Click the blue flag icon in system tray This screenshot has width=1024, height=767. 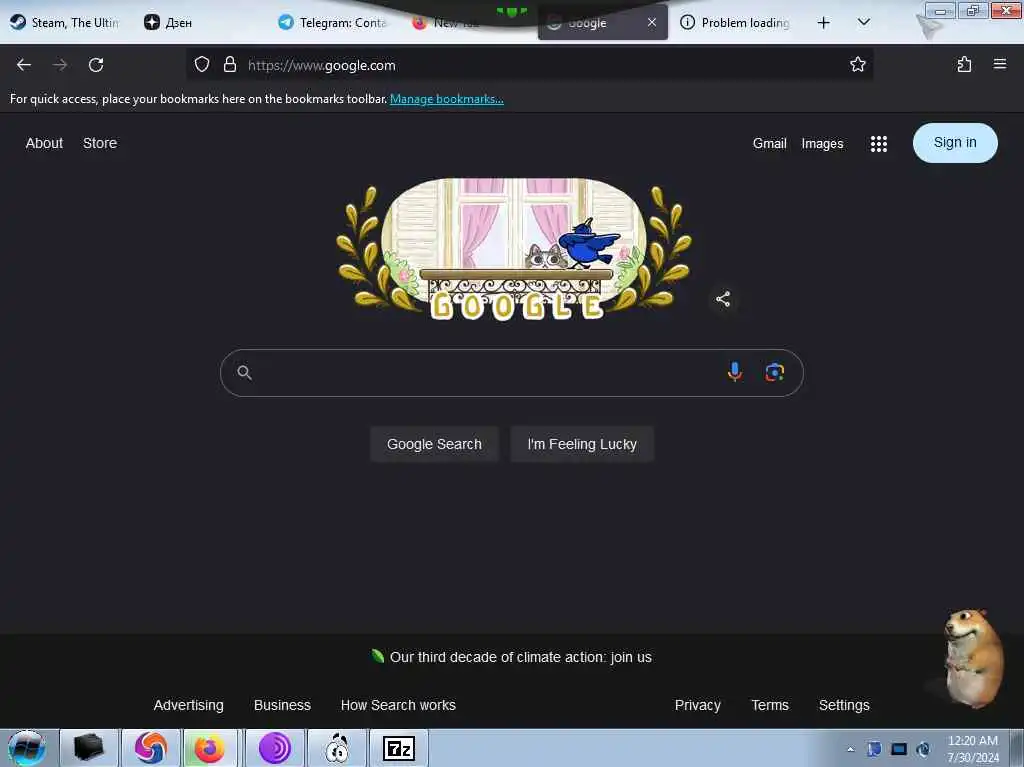pyautogui.click(x=874, y=749)
